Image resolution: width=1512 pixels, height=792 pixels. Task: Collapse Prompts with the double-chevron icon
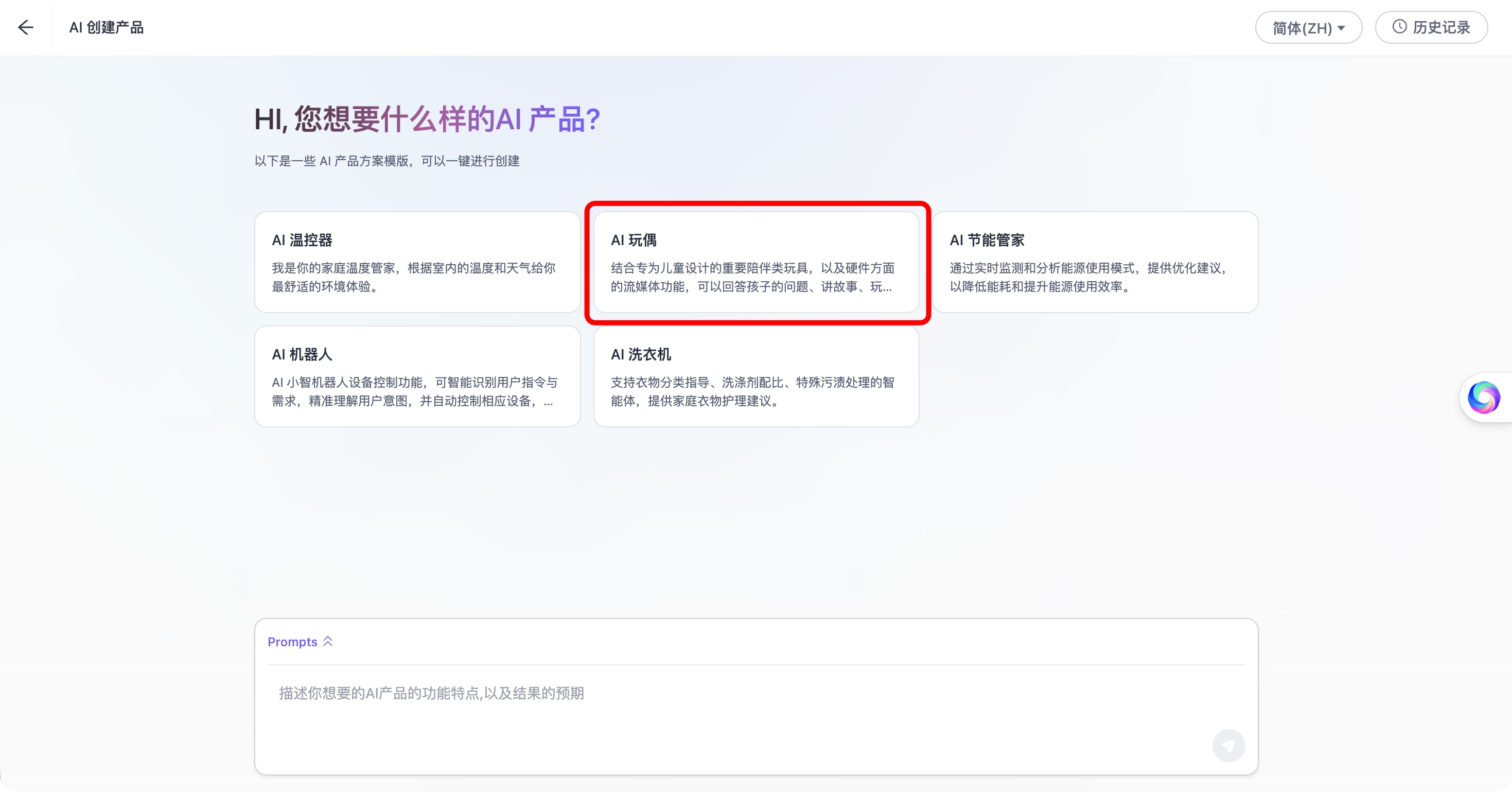[328, 641]
